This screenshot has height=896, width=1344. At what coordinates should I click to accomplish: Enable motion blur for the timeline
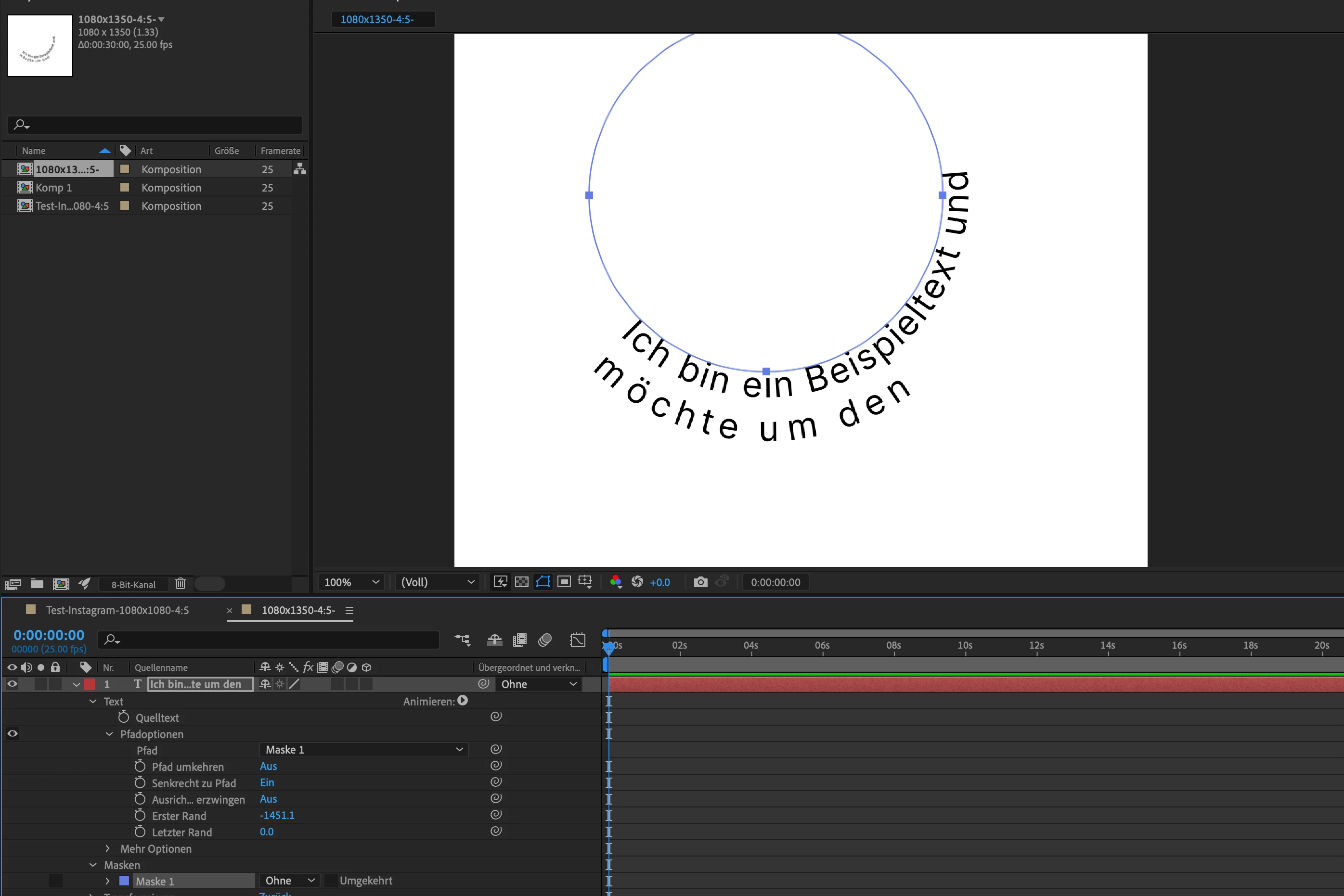coord(545,640)
